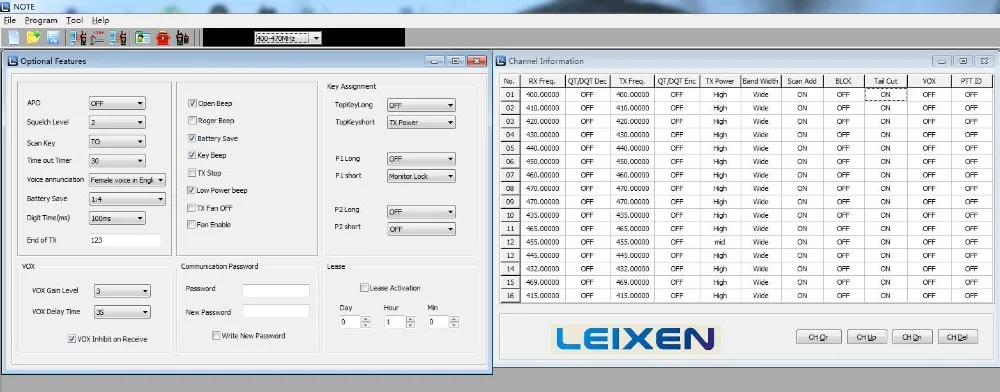Save using the blue floppy disk icon
The width and height of the screenshot is (1000, 392).
[53, 38]
